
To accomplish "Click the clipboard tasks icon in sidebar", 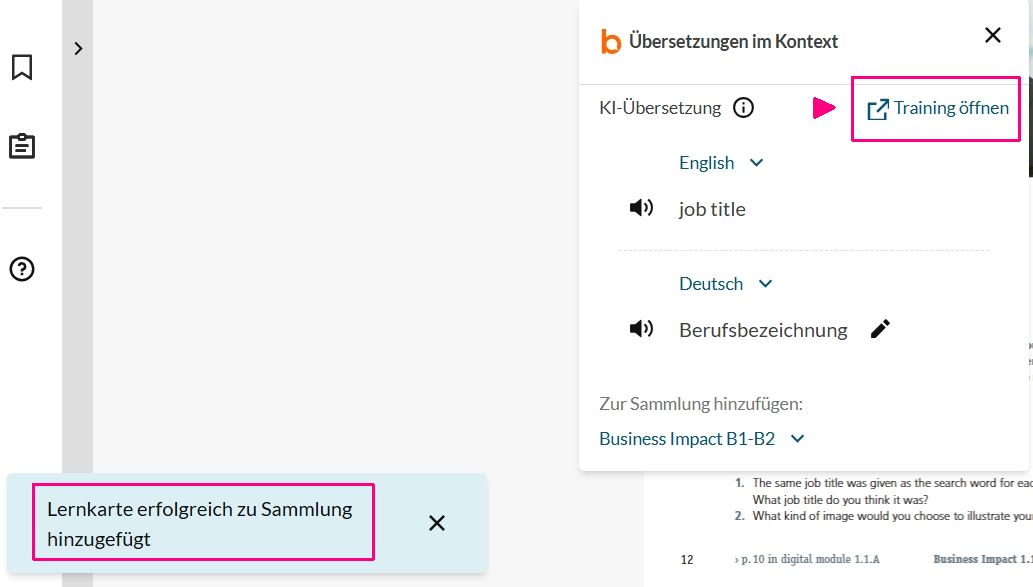I will click(21, 146).
